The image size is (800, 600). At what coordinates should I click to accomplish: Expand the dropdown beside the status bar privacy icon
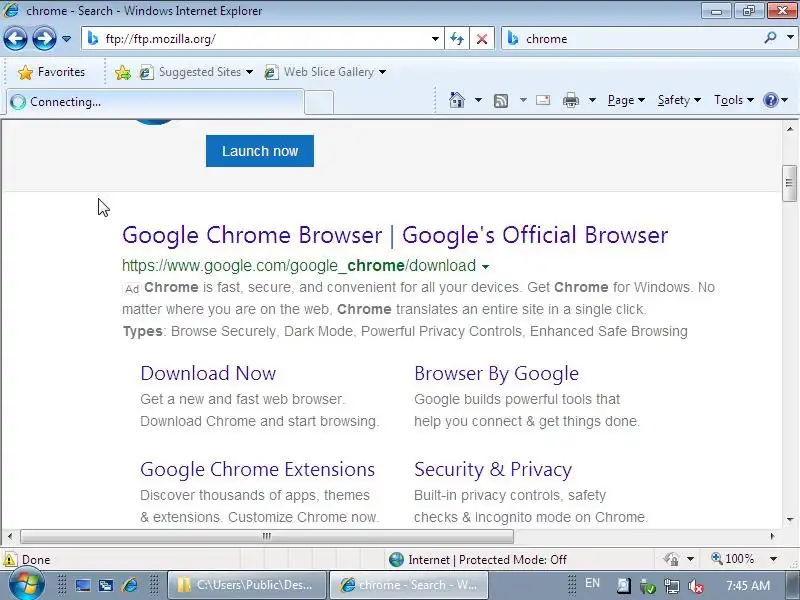[690, 559]
